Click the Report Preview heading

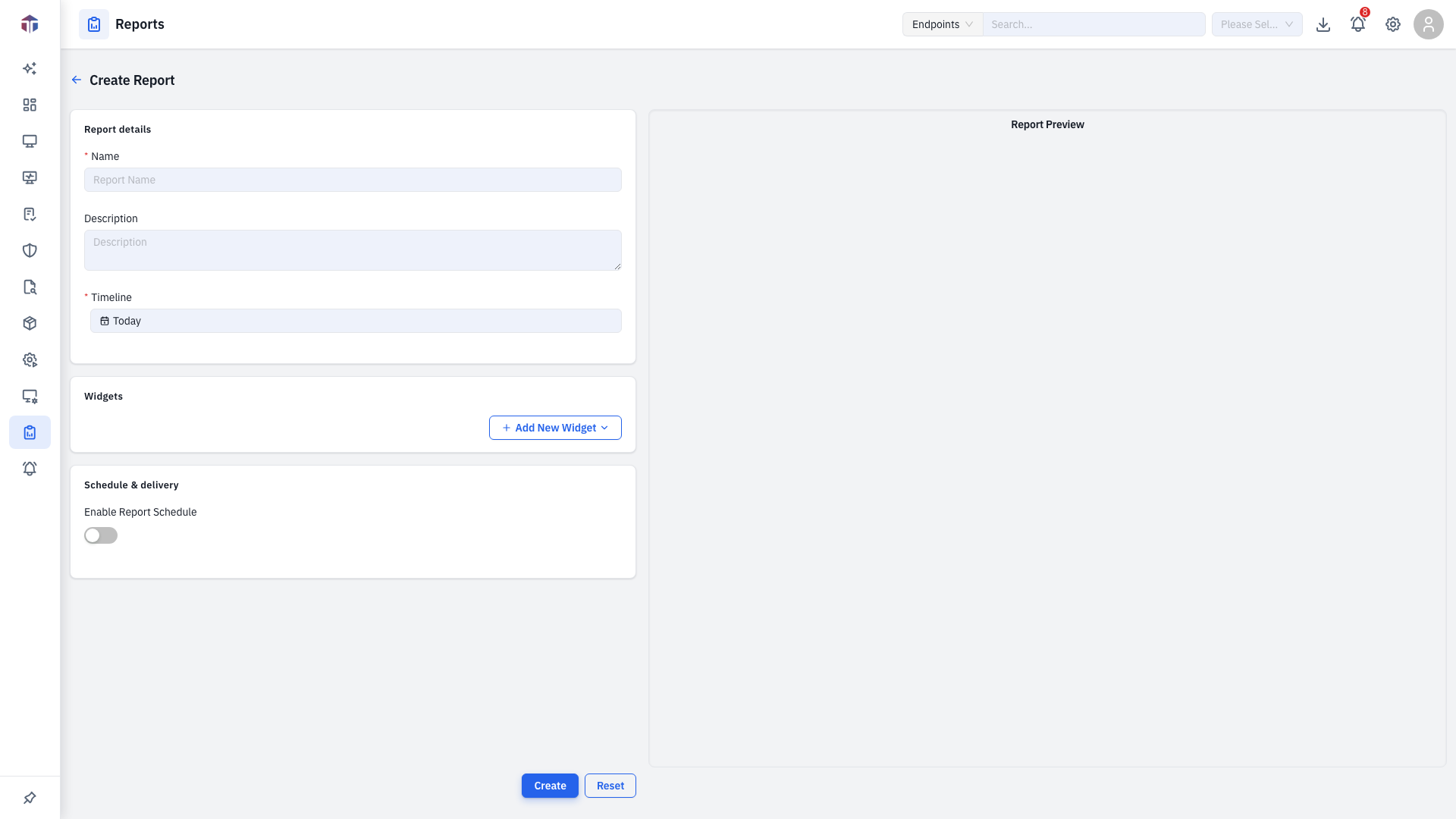1047,124
